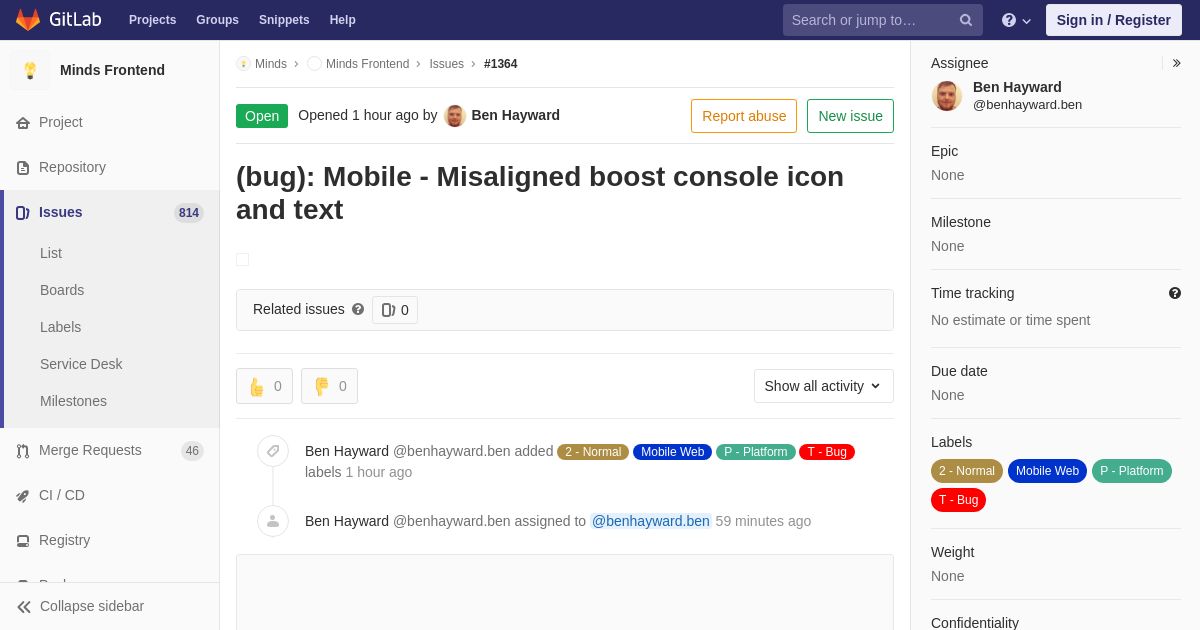
Task: Click the 59 minutes ago timestamp
Action: coord(763,521)
